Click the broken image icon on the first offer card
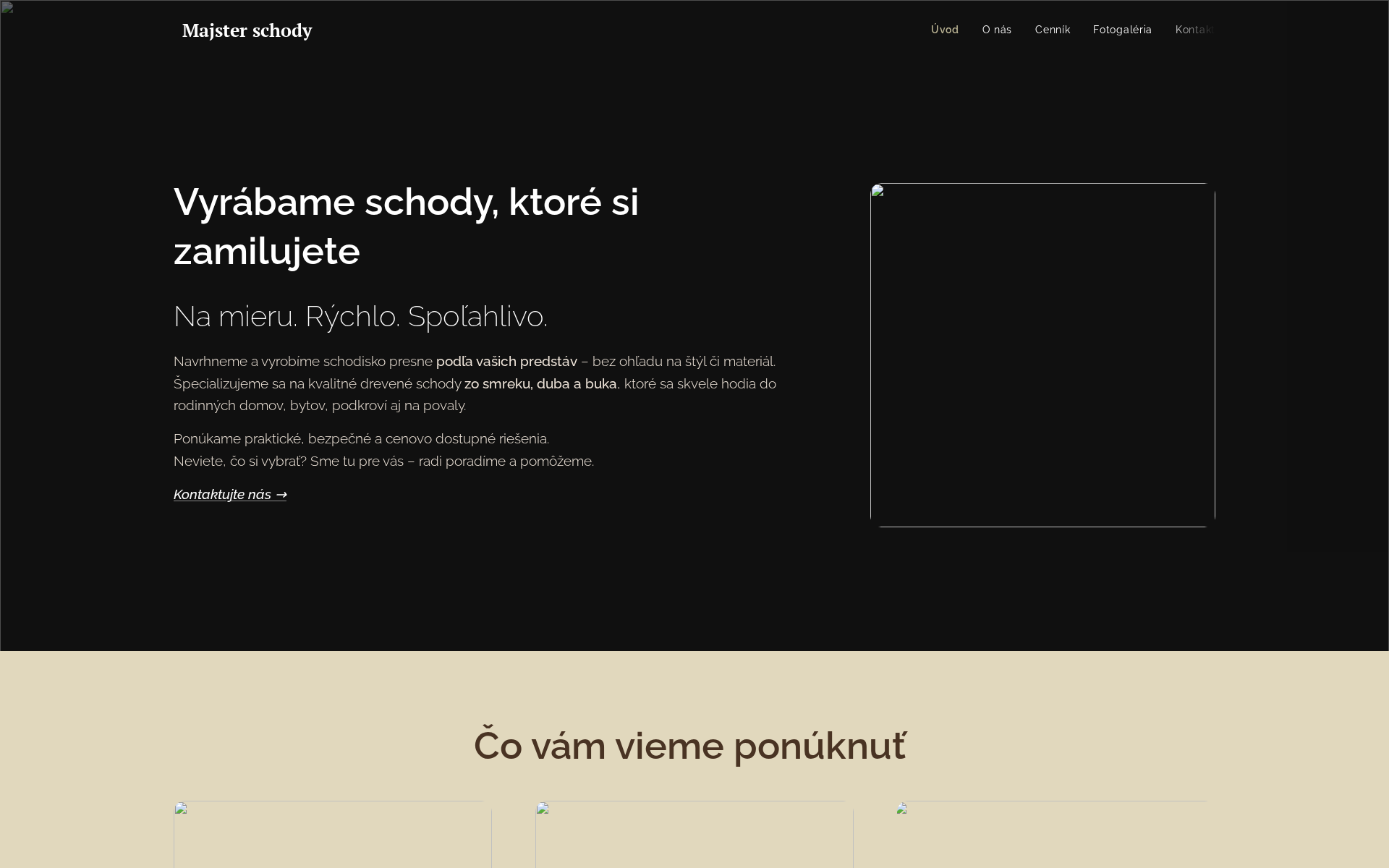The image size is (1389, 868). point(180,809)
